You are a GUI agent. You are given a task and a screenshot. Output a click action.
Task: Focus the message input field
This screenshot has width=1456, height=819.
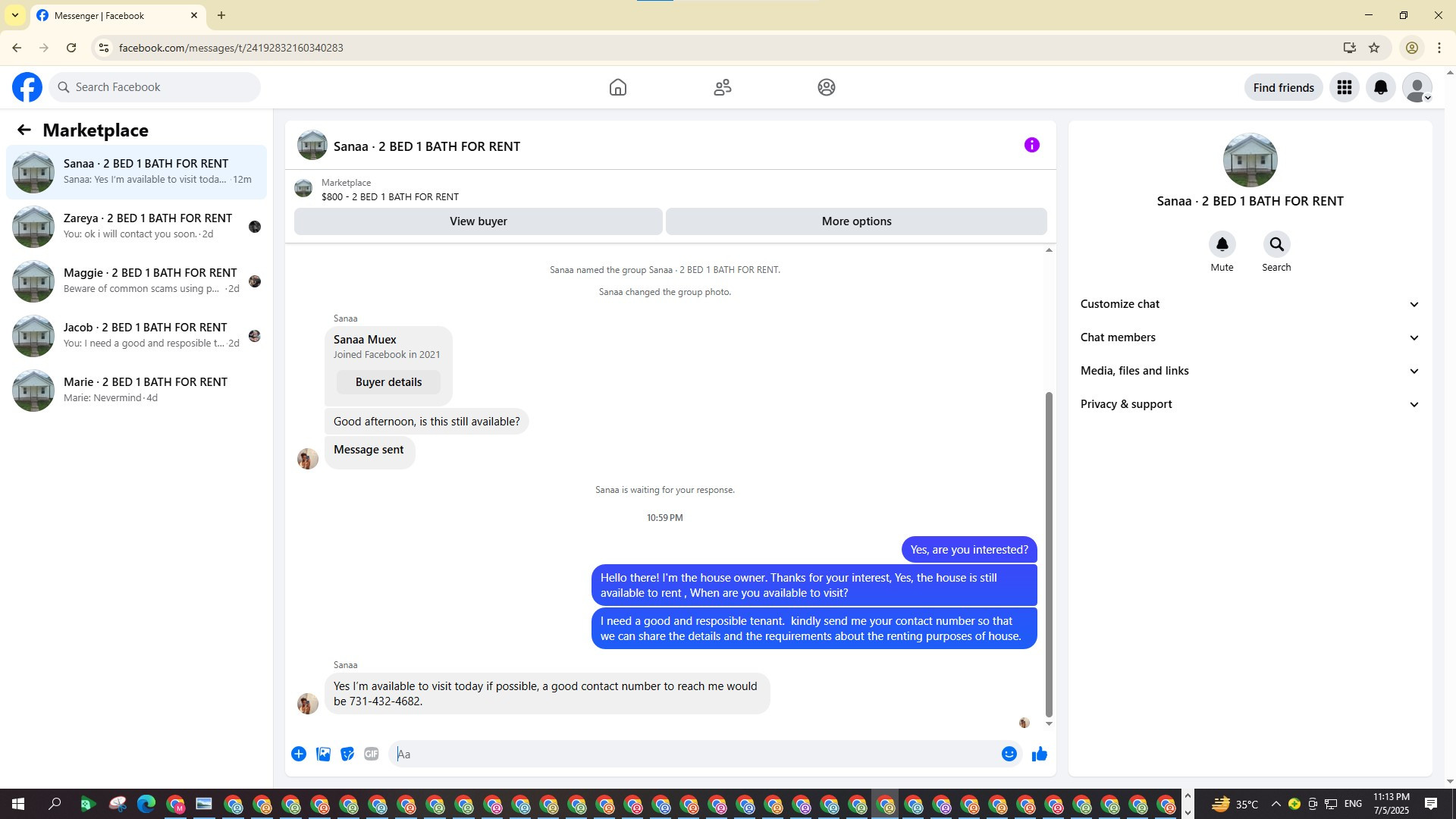click(x=694, y=754)
